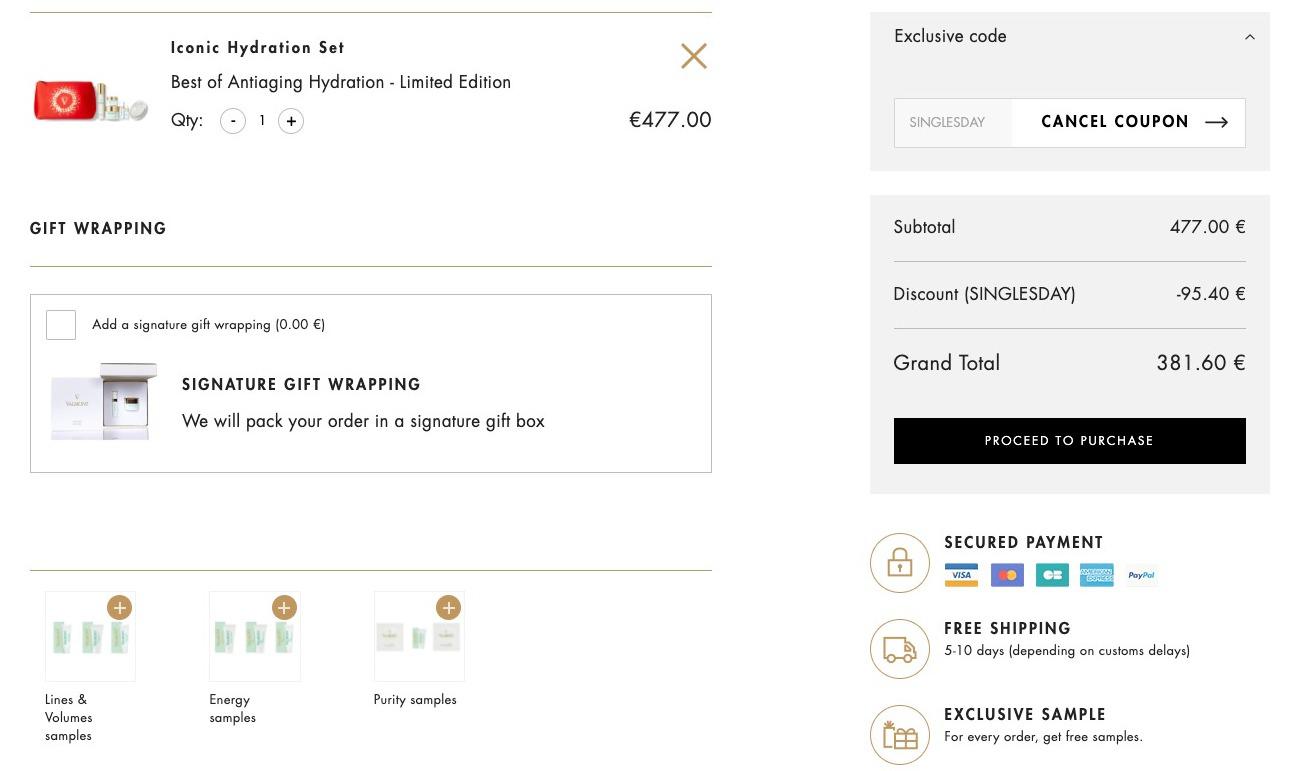Add Energy samples with plus icon

[284, 607]
